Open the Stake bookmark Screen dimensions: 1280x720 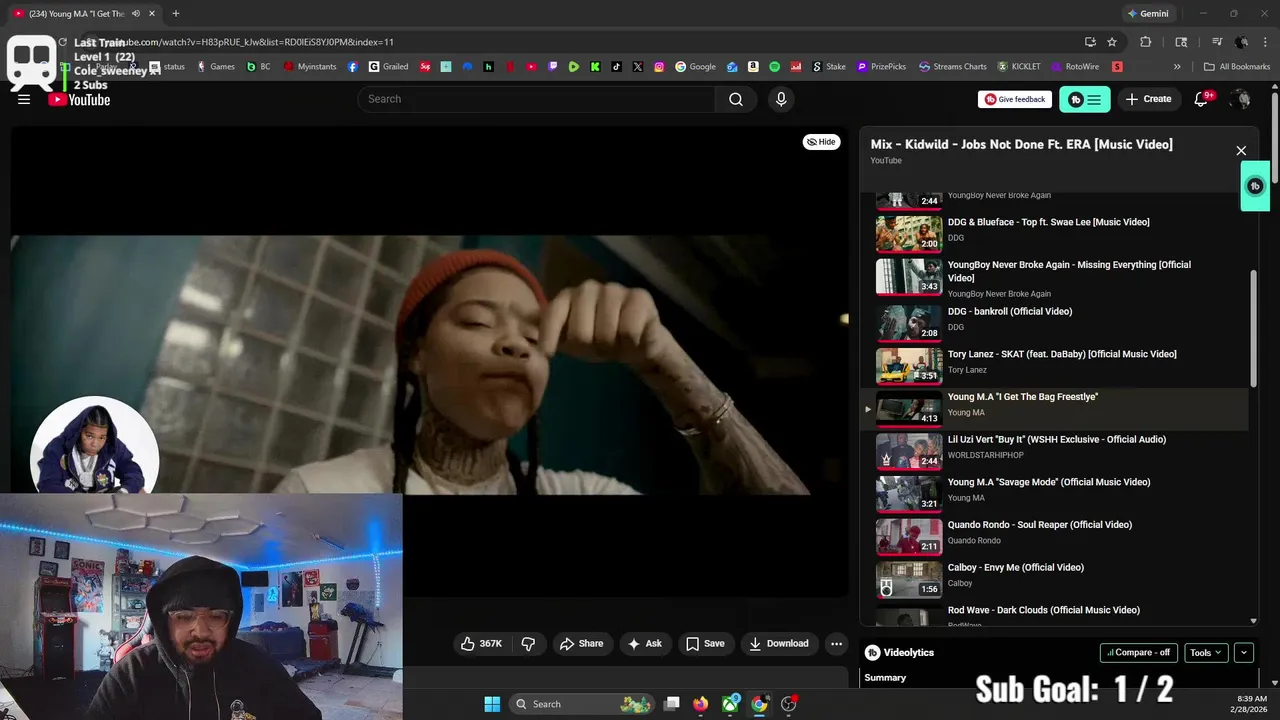(829, 67)
